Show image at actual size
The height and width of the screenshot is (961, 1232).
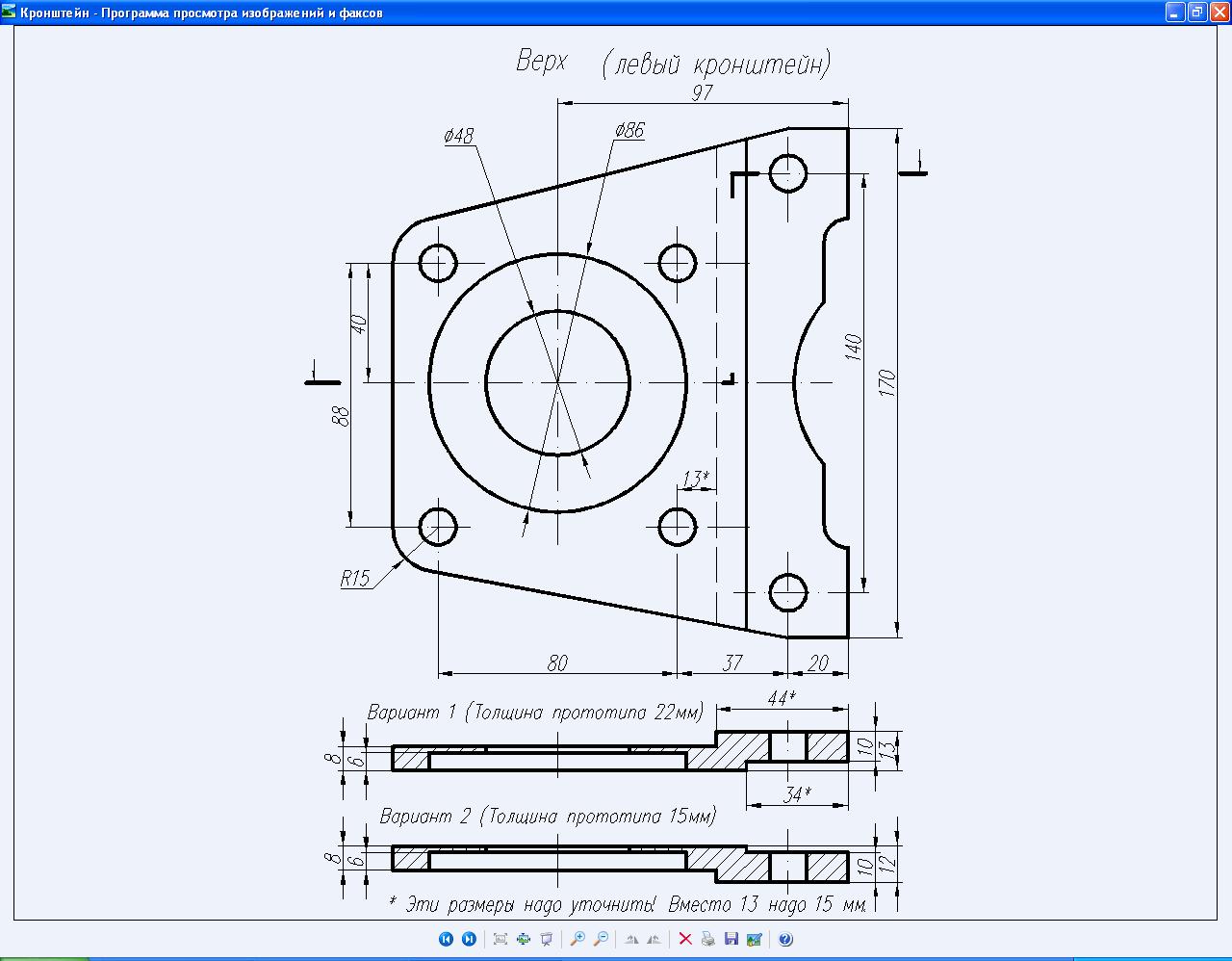click(524, 939)
